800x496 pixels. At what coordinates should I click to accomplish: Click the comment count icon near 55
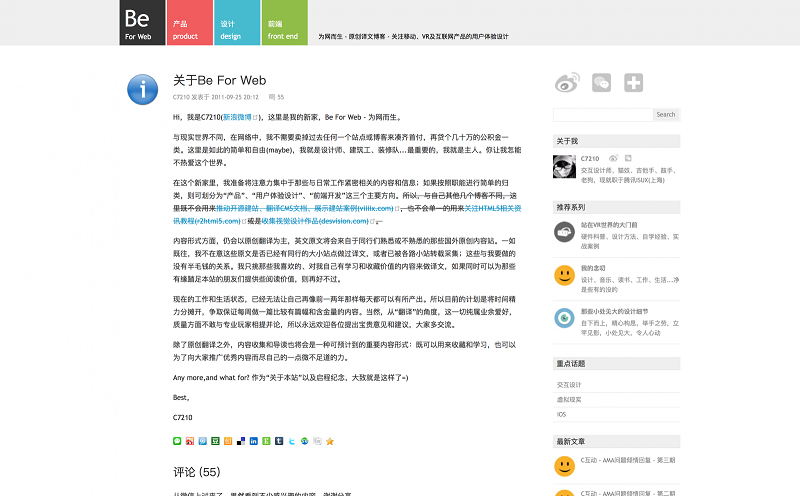(272, 97)
